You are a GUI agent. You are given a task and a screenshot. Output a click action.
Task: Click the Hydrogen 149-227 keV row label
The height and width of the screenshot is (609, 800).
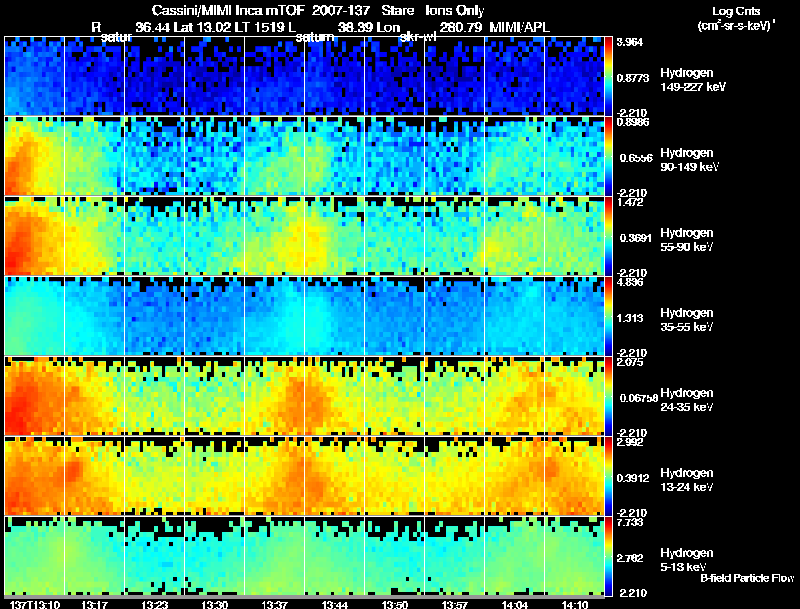tap(692, 80)
